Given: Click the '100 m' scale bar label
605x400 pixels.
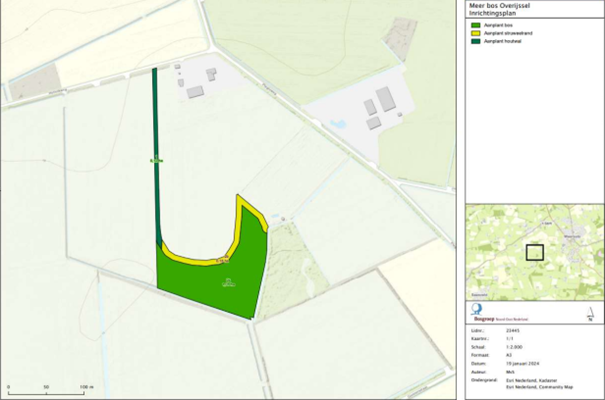Looking at the screenshot, I should click(x=87, y=387).
